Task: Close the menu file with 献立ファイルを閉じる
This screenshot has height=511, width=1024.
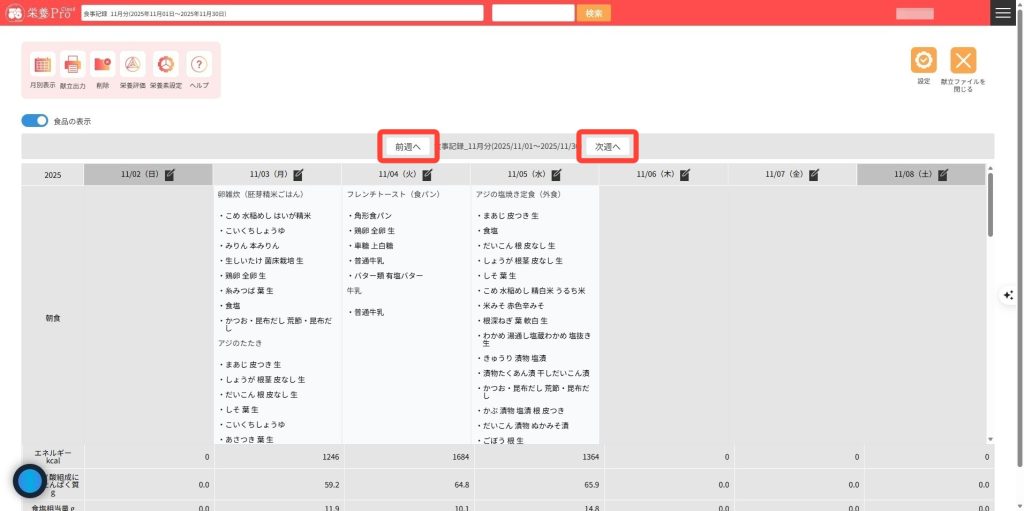Action: pyautogui.click(x=963, y=60)
